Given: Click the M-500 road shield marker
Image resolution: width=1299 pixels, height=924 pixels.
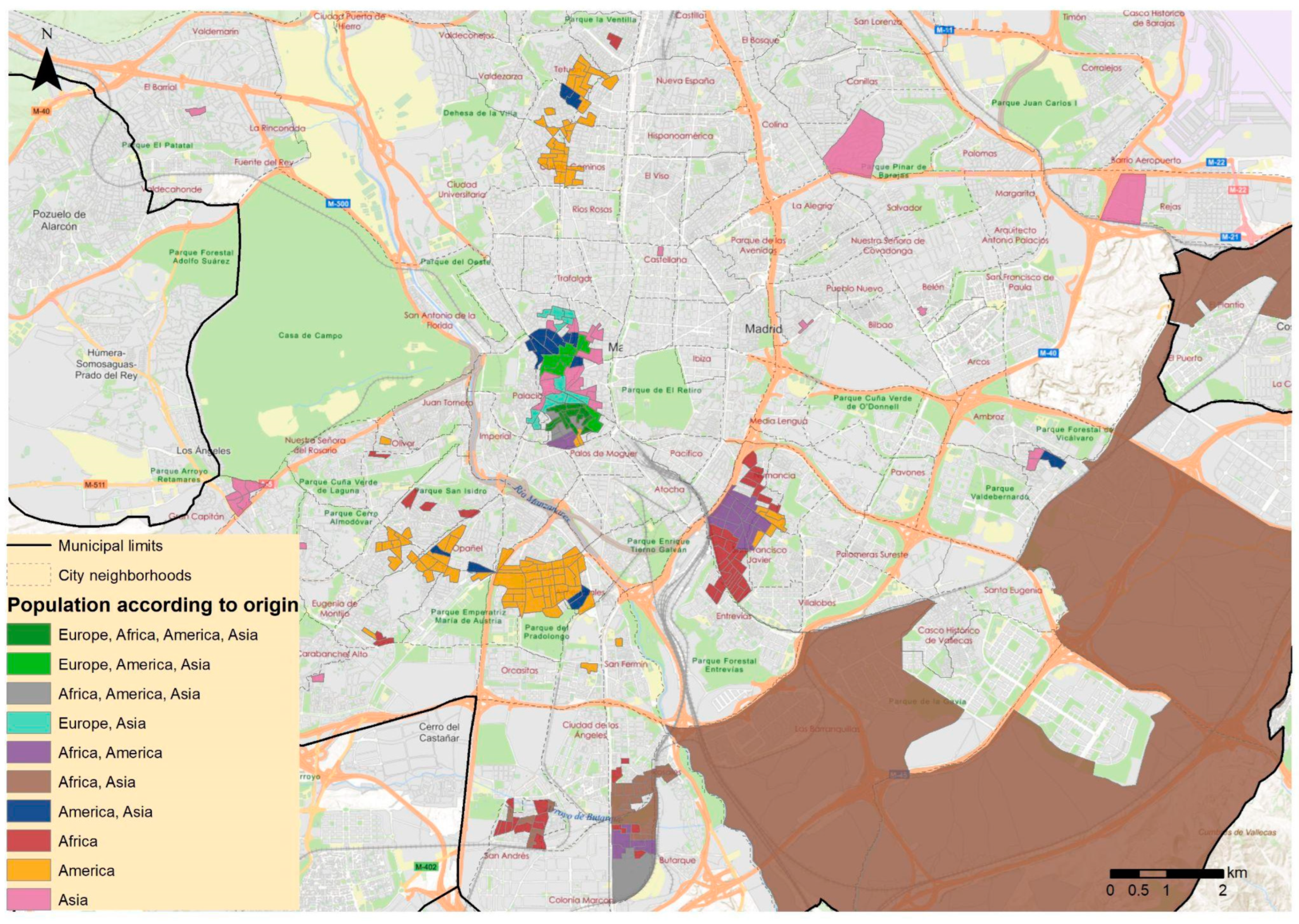Looking at the screenshot, I should [x=337, y=203].
